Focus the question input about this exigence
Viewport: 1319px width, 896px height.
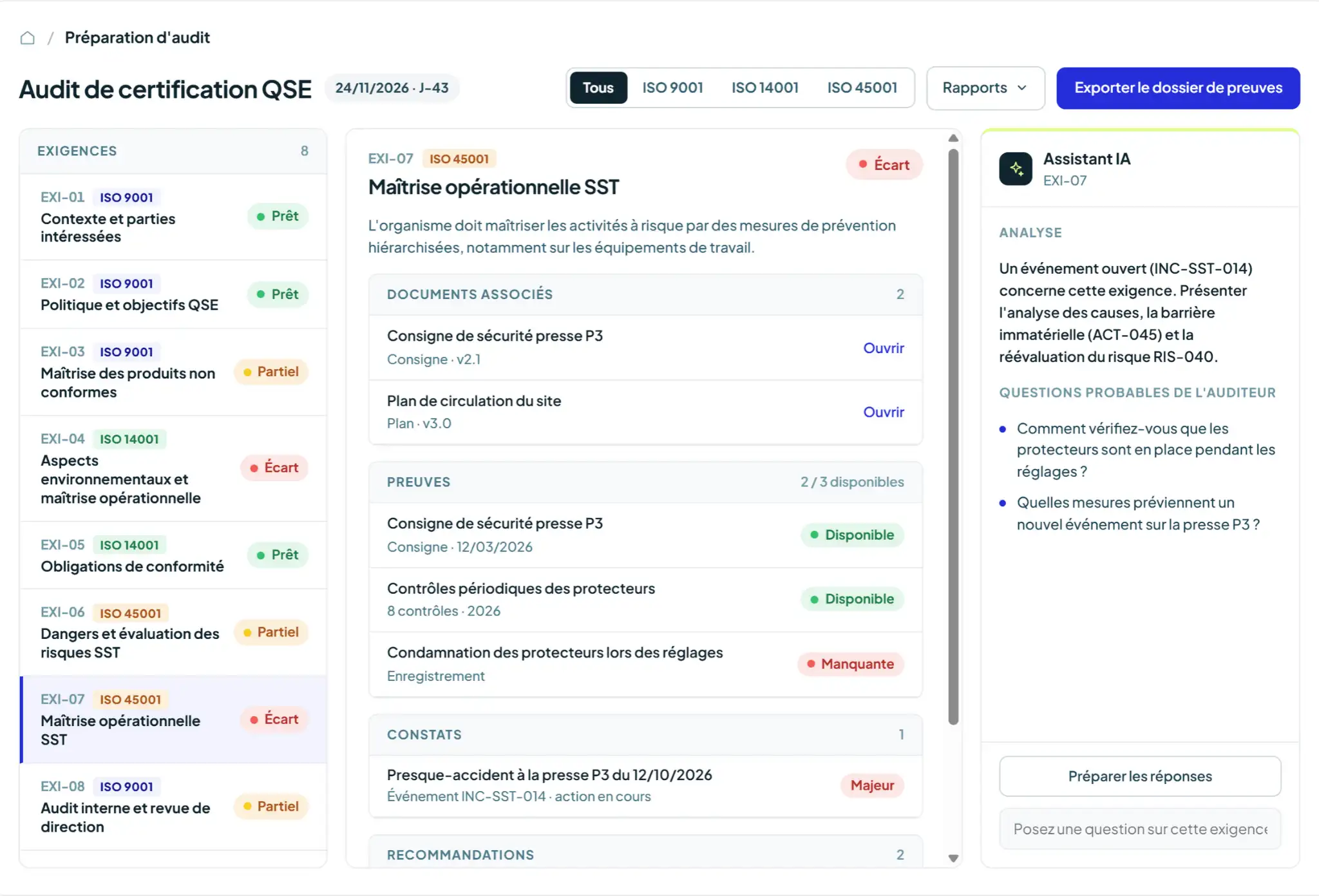[1140, 829]
